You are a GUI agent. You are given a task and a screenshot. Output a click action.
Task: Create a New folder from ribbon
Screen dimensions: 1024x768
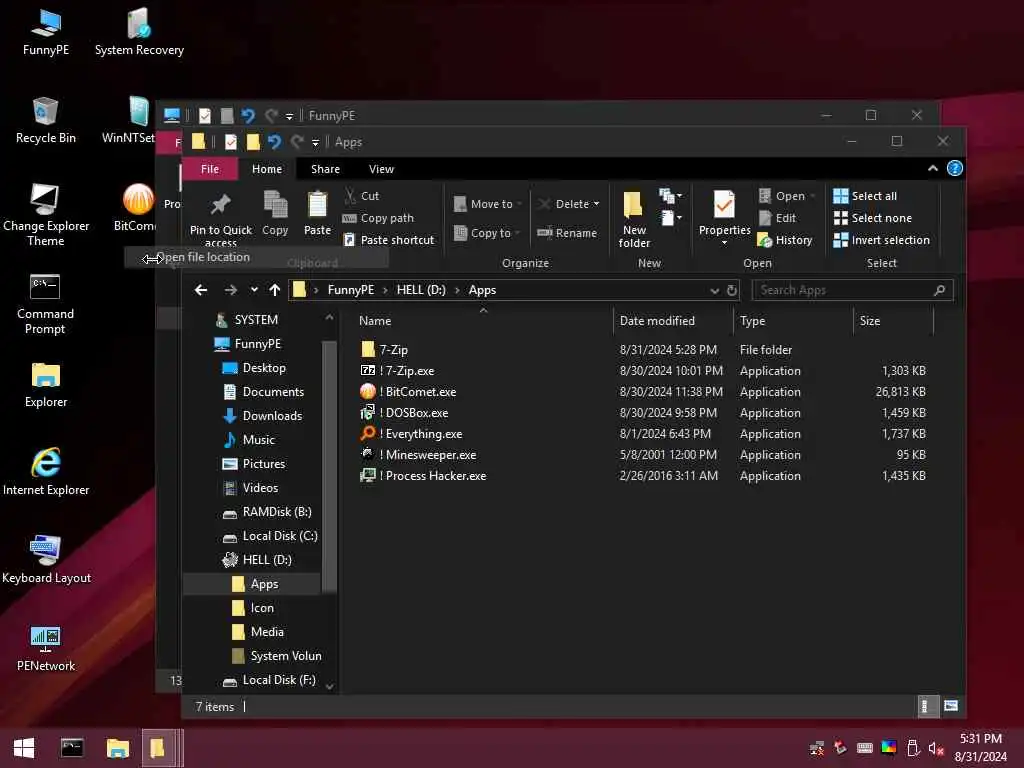(x=634, y=219)
